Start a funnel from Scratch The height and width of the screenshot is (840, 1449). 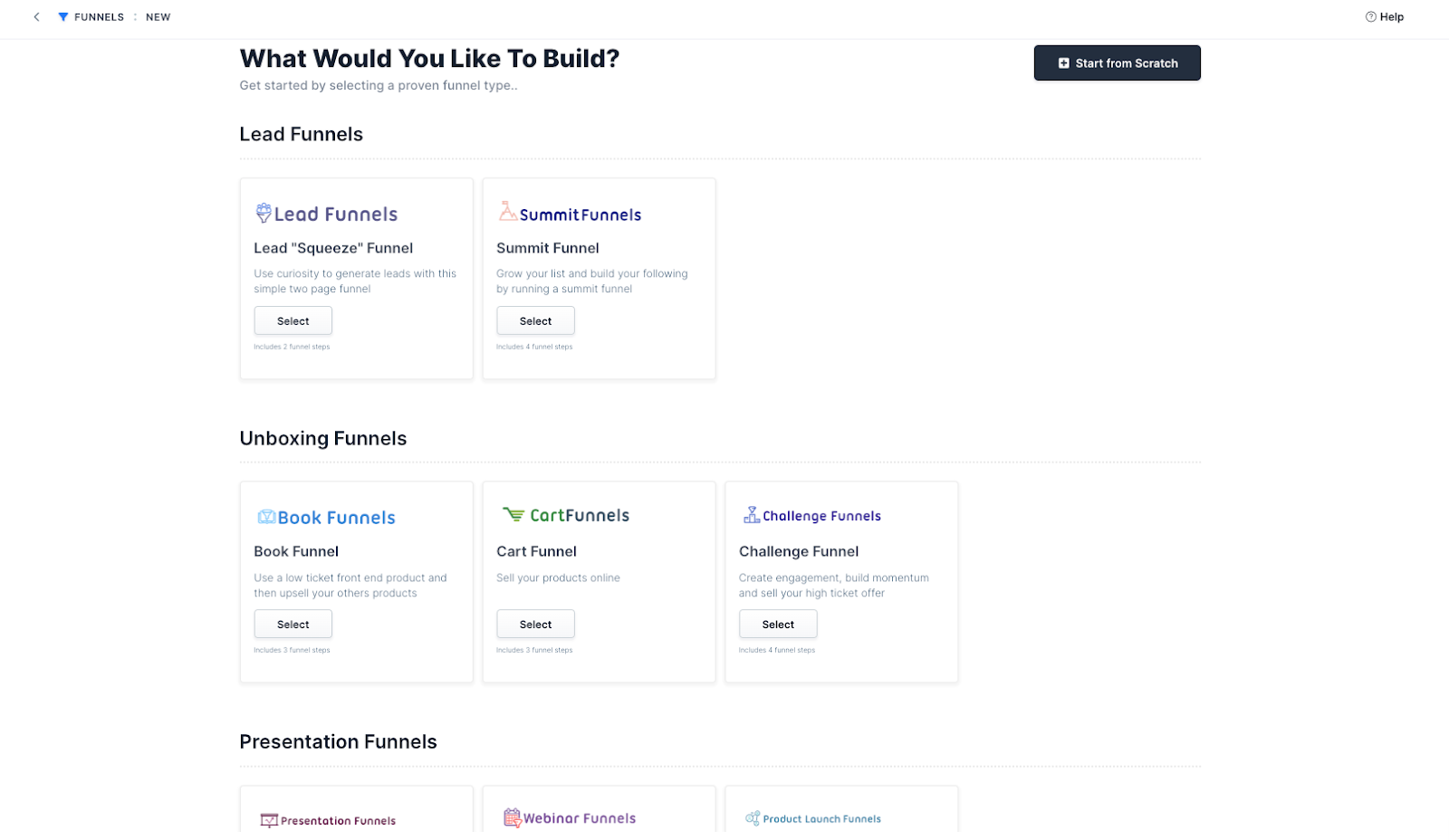pos(1117,62)
